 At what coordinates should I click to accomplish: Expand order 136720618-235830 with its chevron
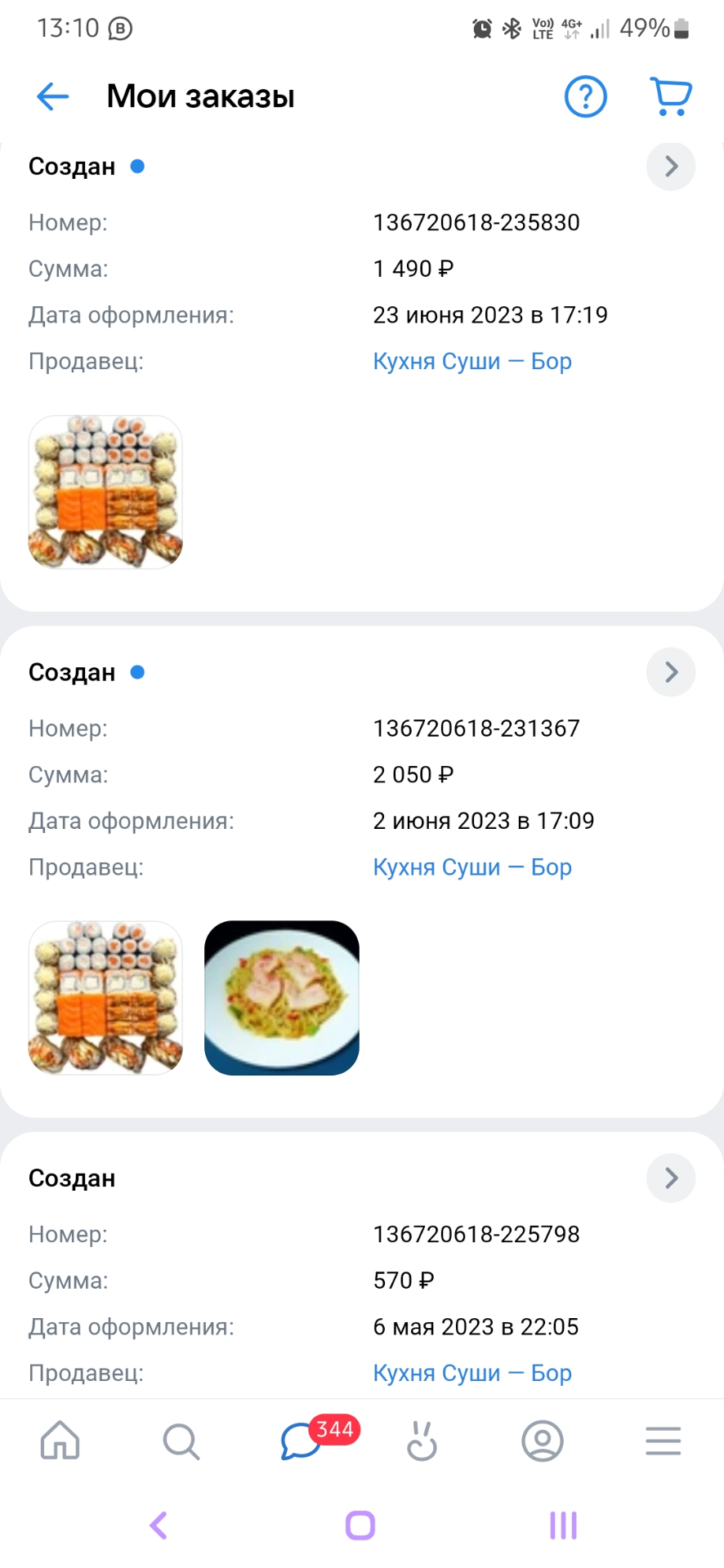[671, 167]
